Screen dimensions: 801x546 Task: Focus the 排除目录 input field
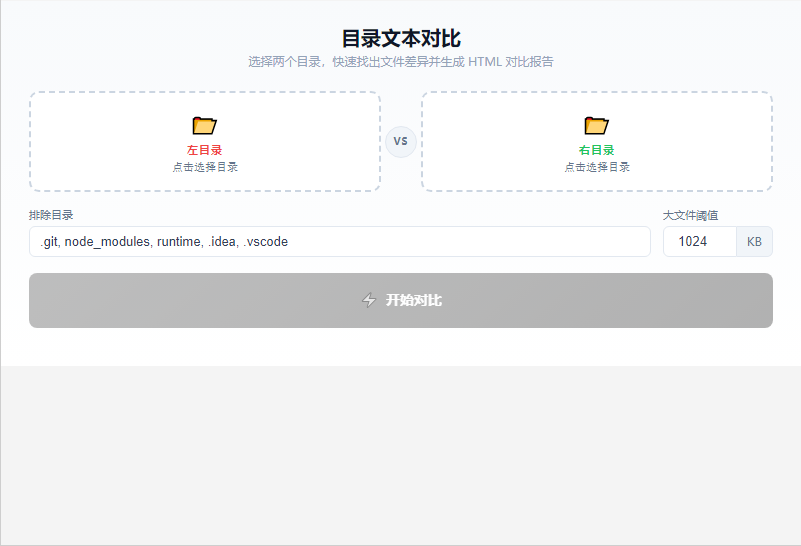coord(340,242)
